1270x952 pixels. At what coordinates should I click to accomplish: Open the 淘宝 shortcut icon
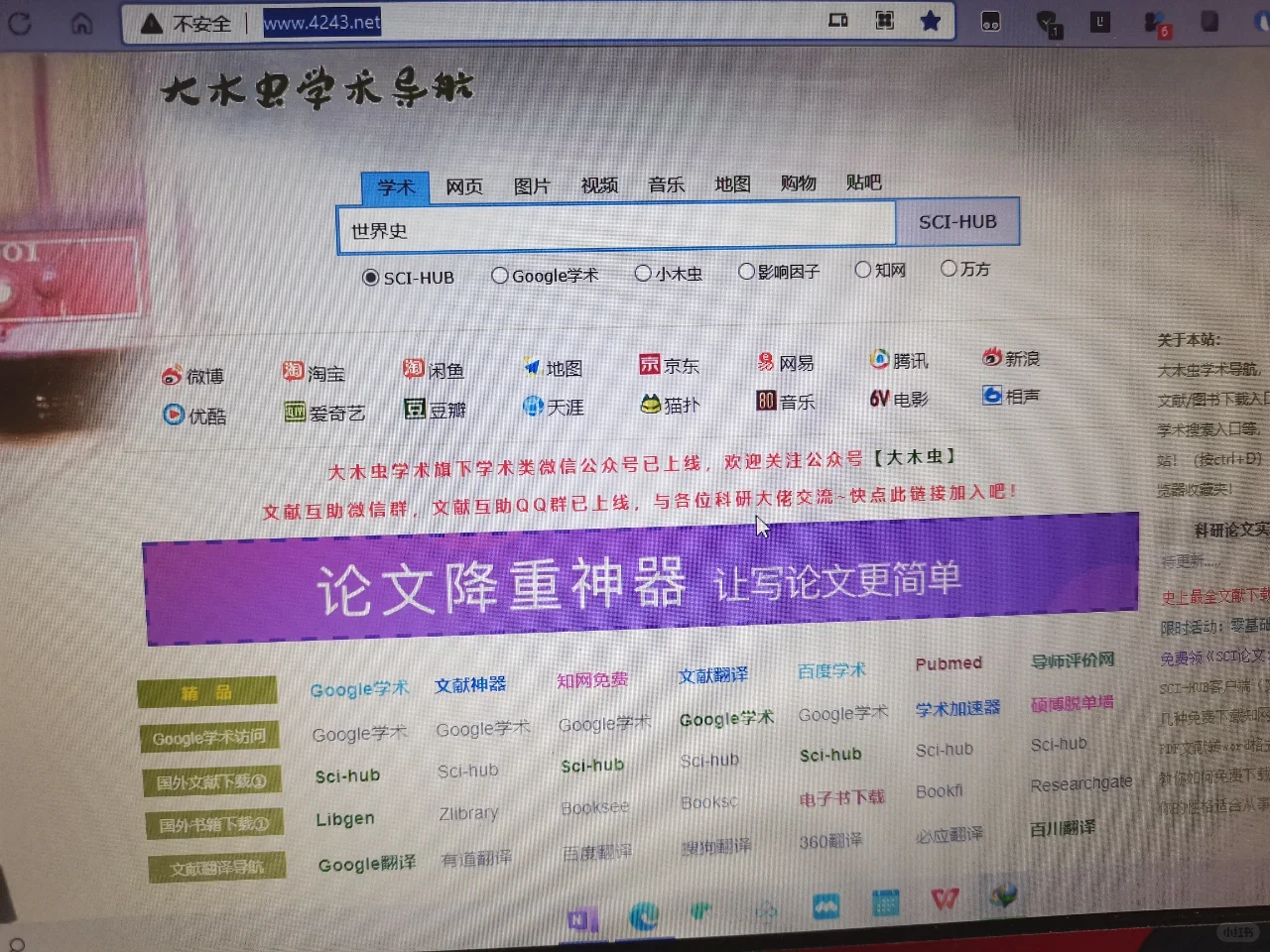coord(293,372)
